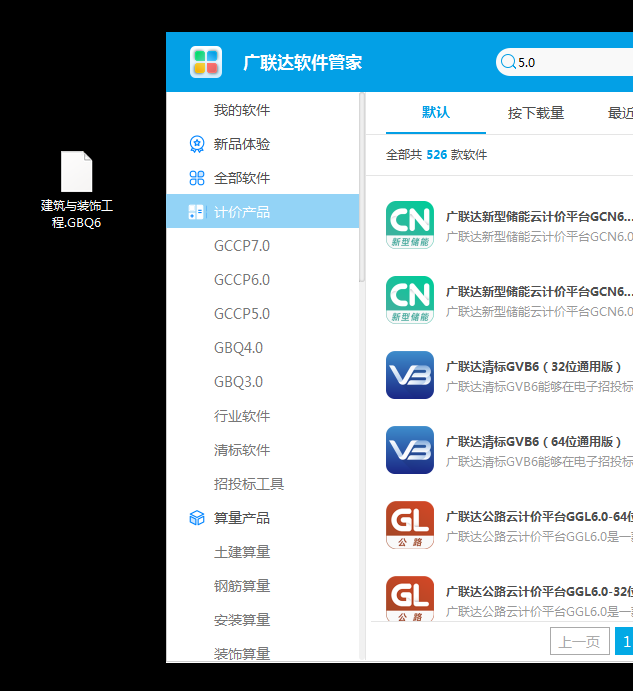633x691 pixels.
Task: Switch to the 最近 sort tab
Action: pos(620,113)
